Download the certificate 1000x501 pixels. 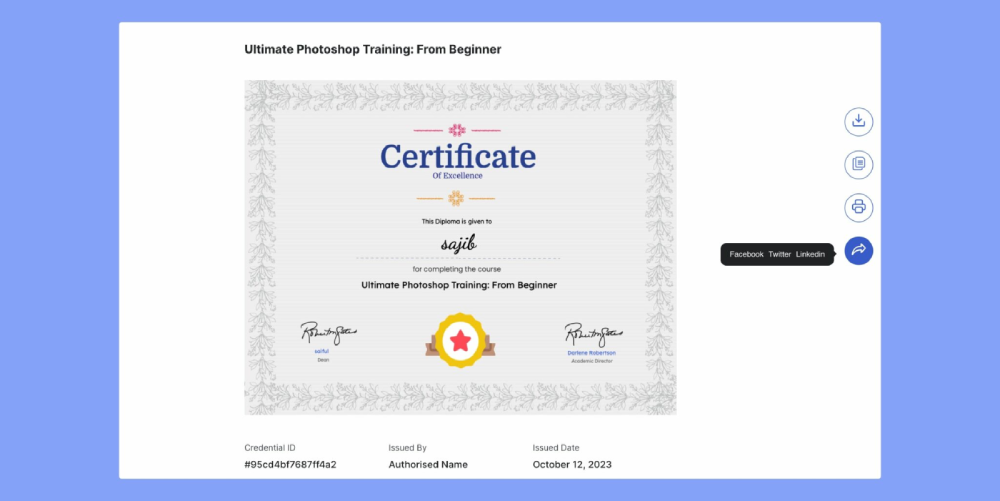pos(858,122)
